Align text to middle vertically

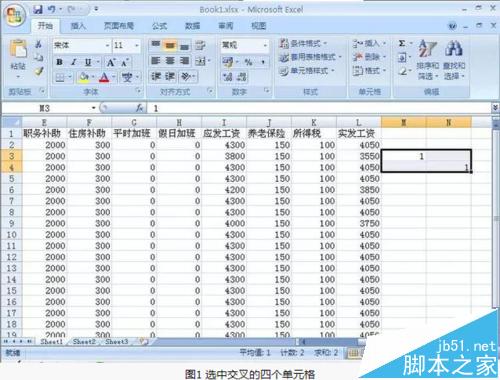tap(170, 45)
